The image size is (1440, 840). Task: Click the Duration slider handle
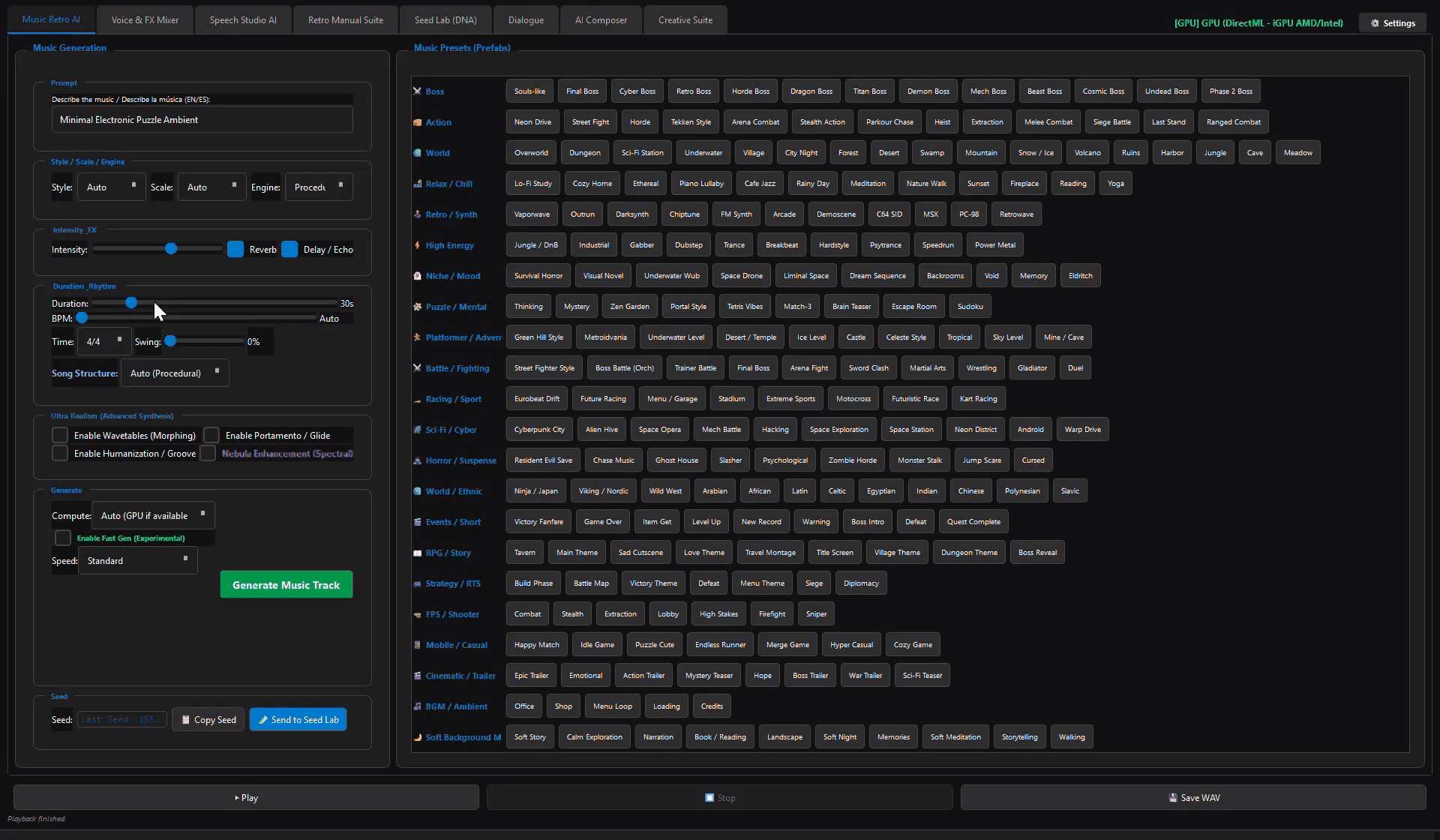coord(131,303)
